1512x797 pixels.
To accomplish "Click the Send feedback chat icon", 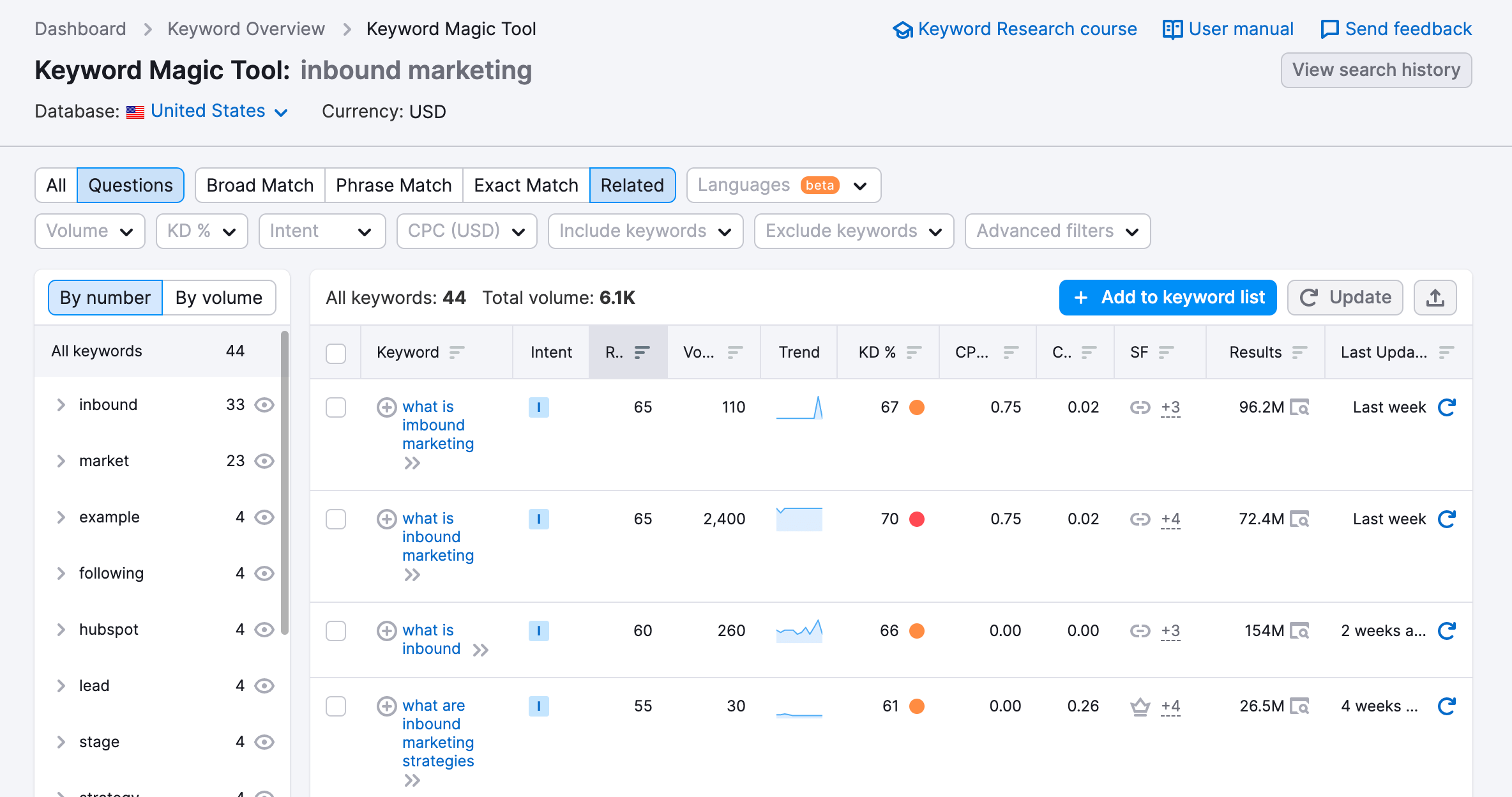I will point(1329,29).
